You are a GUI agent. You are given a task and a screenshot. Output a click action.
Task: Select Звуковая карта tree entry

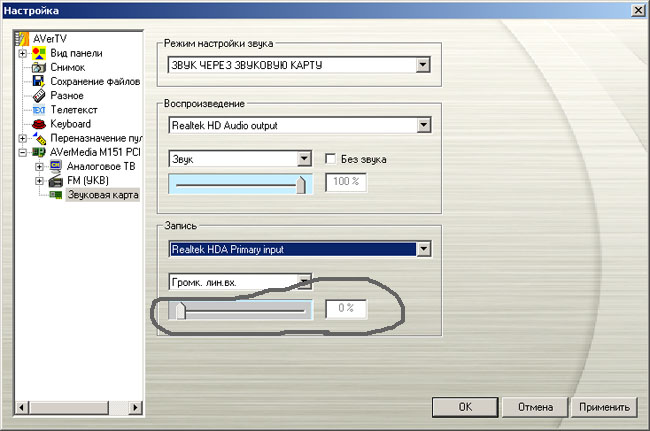pyautogui.click(x=103, y=195)
